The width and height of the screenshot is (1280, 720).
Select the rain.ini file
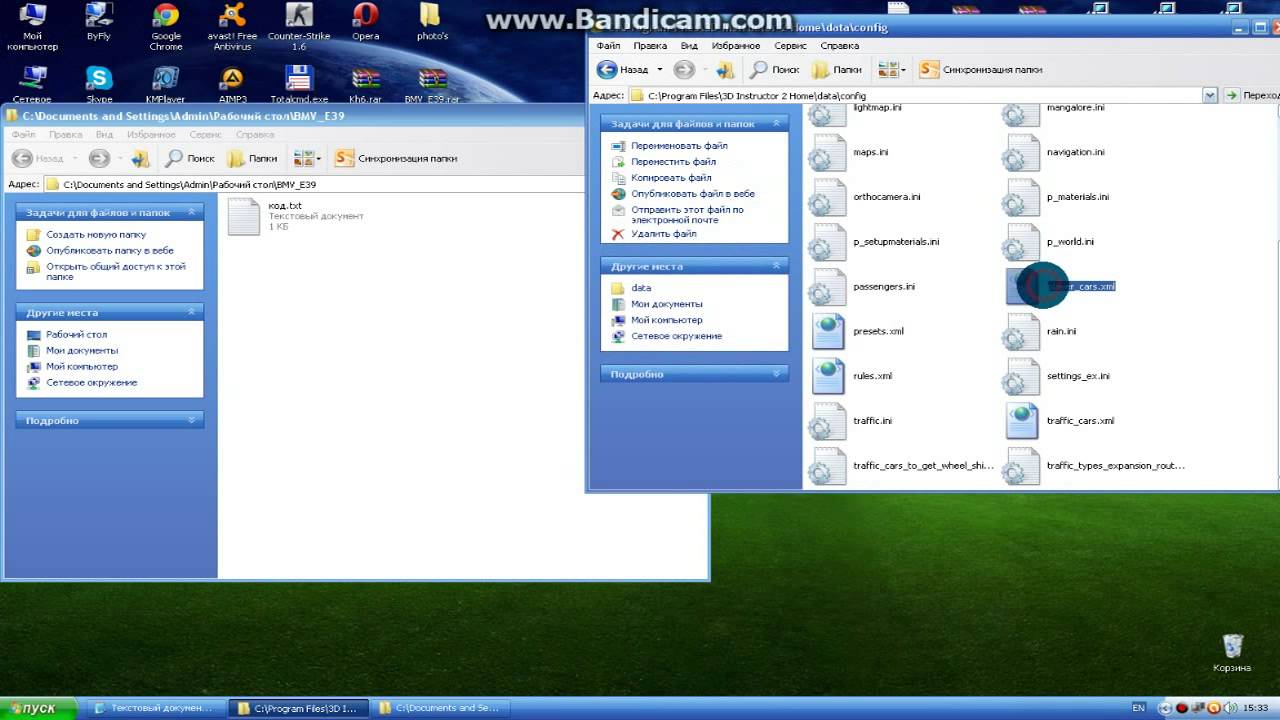click(x=1041, y=331)
